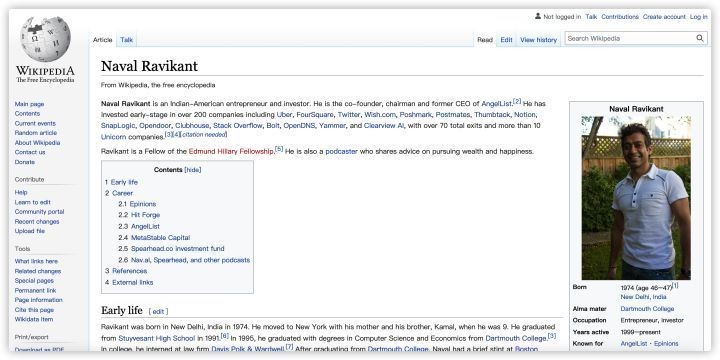The height and width of the screenshot is (360, 720).
Task: Click the Naval Ravikant infobox photo
Action: point(636,198)
